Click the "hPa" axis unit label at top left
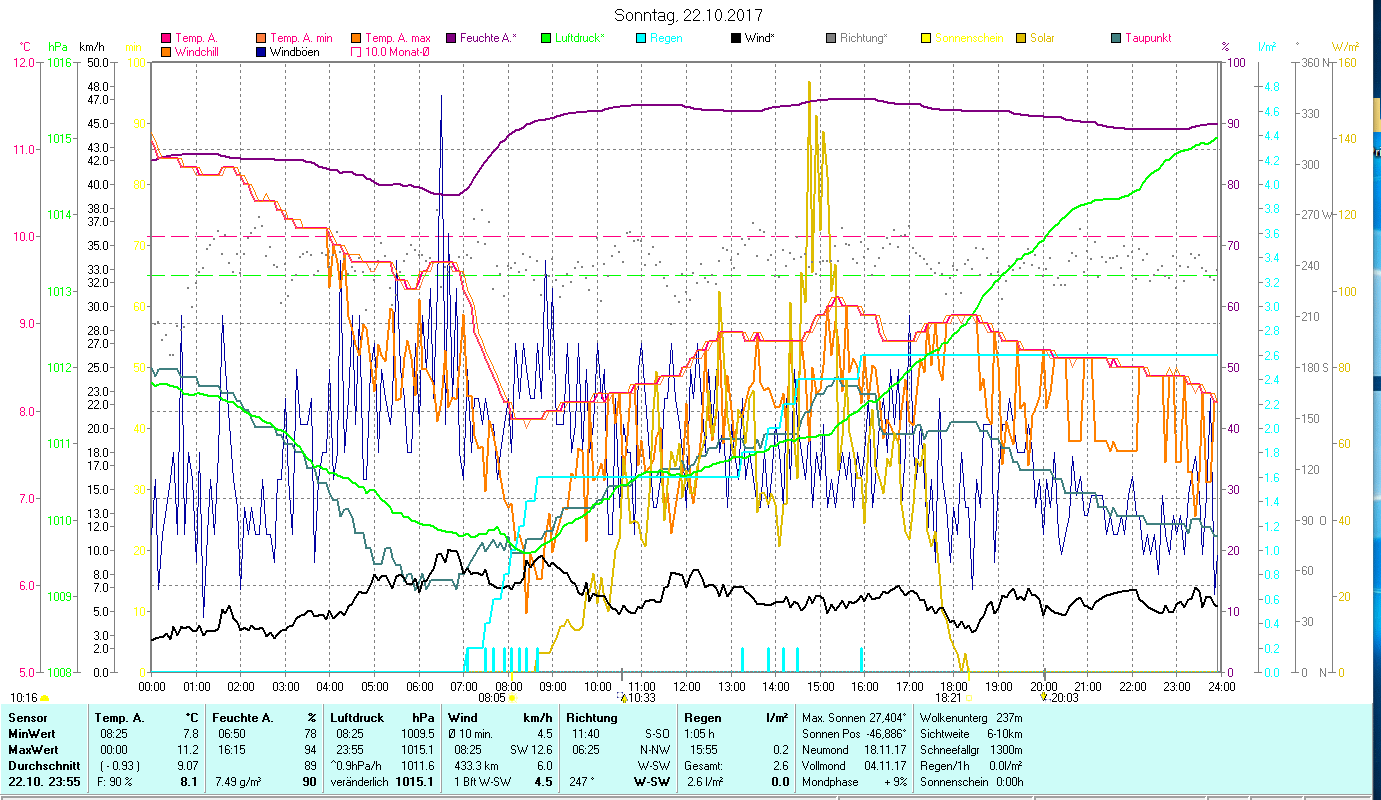The width and height of the screenshot is (1381, 800). click(x=58, y=47)
